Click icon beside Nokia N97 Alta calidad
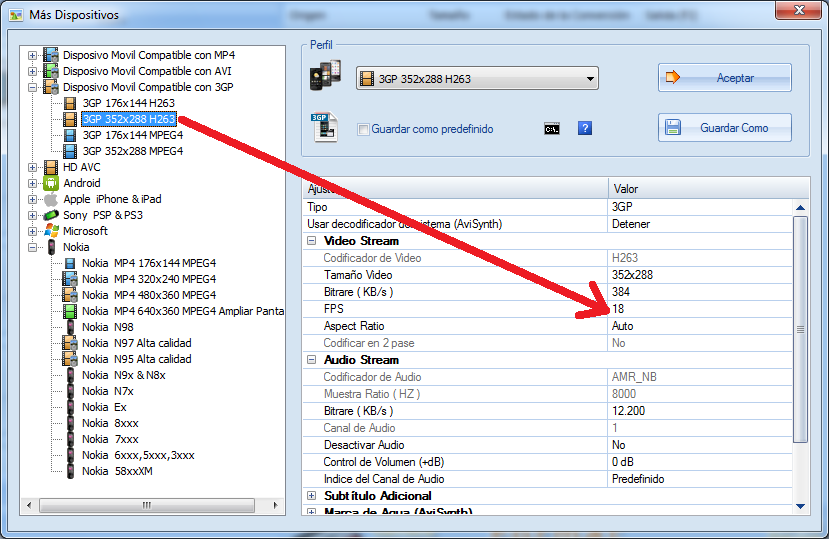 tap(70, 343)
